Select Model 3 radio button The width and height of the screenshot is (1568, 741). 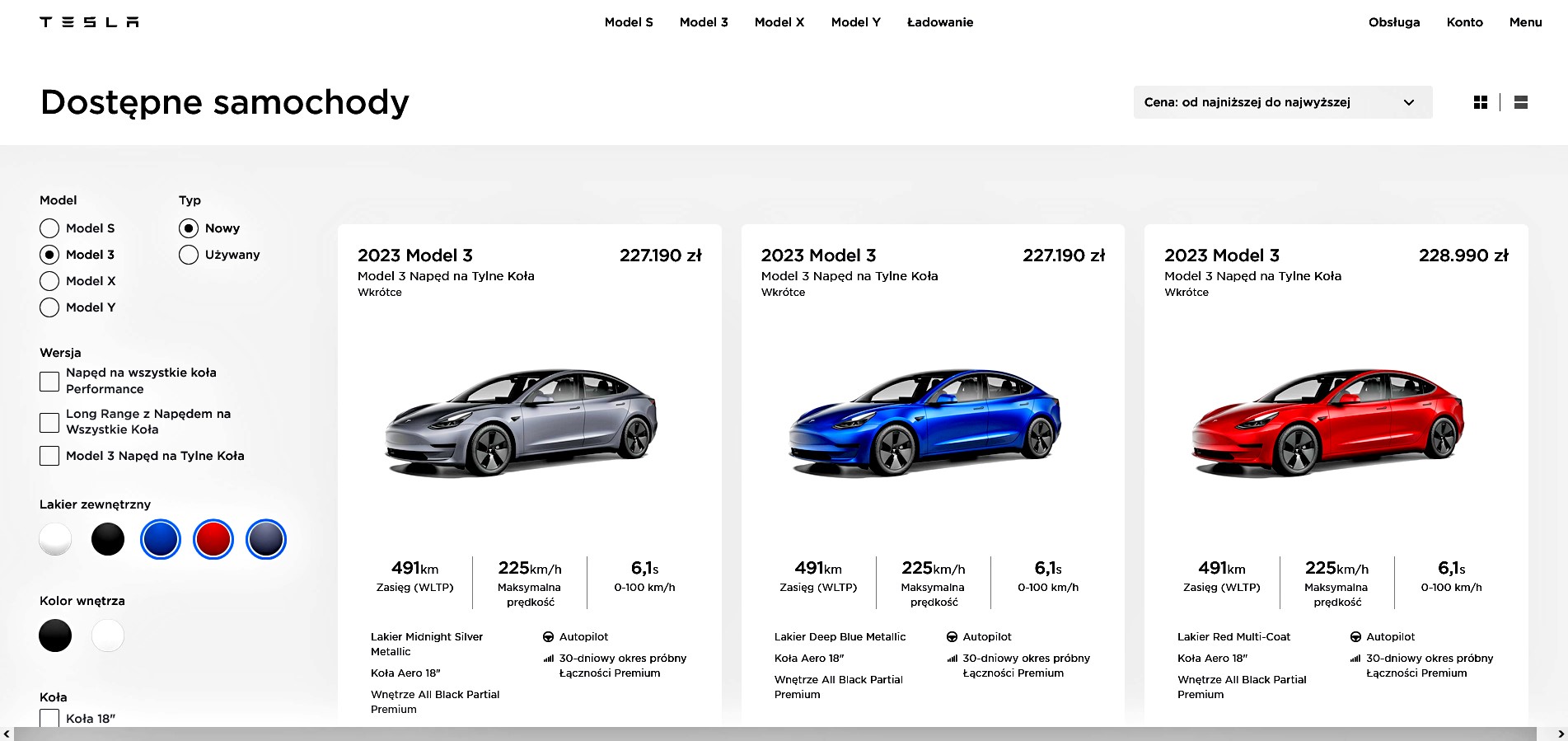(49, 255)
